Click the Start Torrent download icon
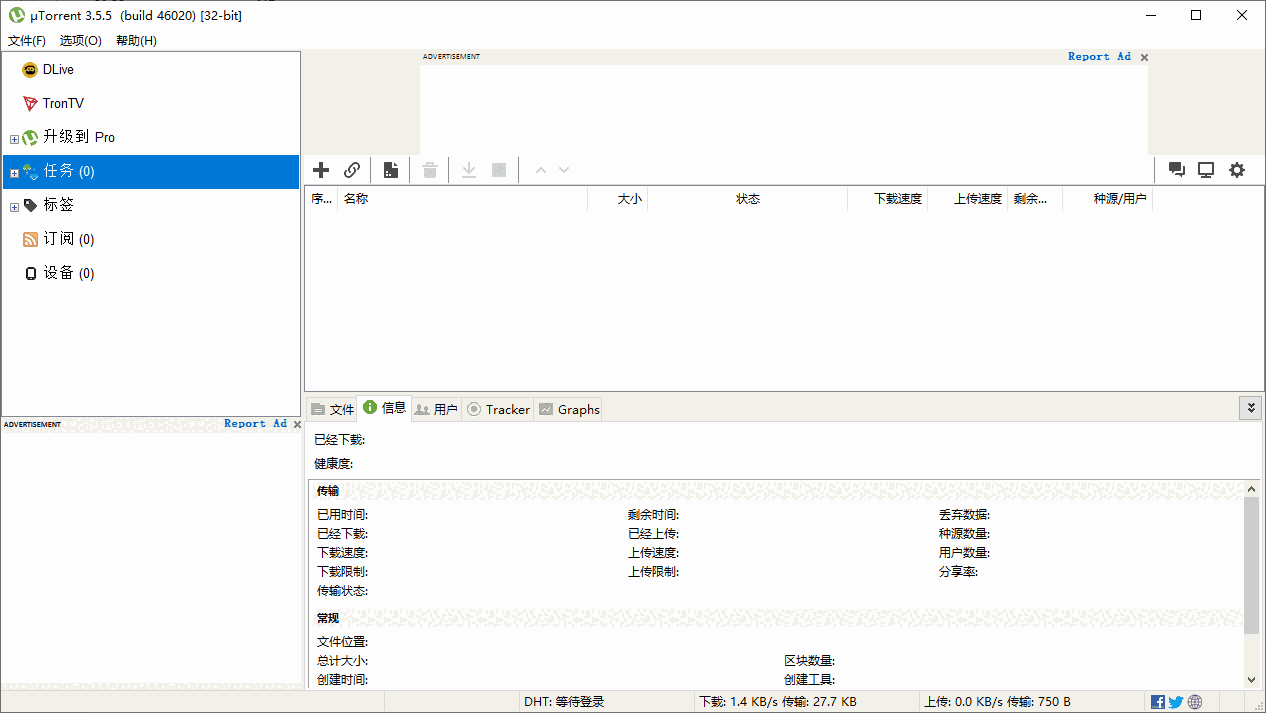The image size is (1266, 713). [x=468, y=169]
